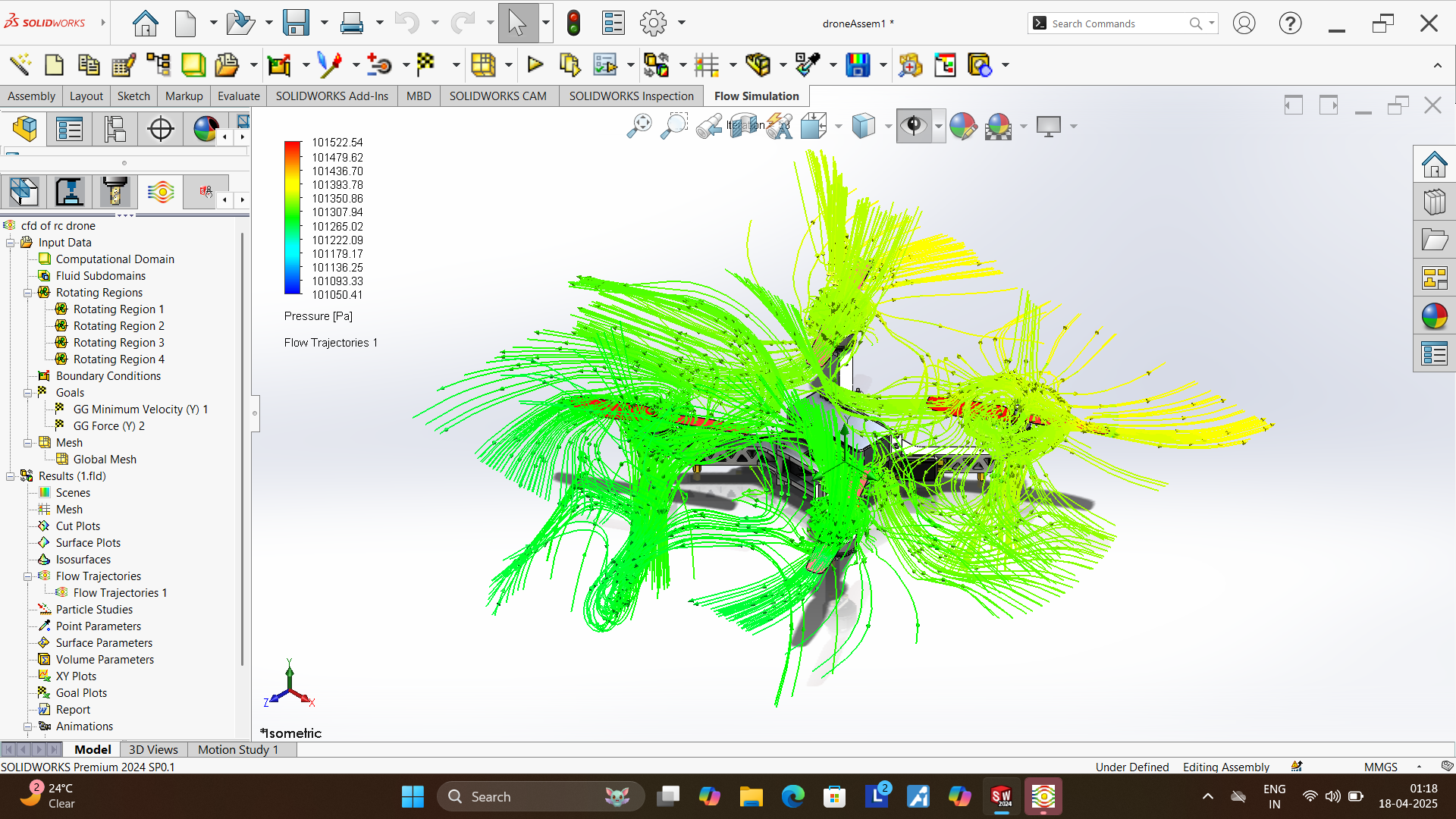Screen dimensions: 1456x819
Task: Open the Custom Properties task pane icon
Action: 1435,353
